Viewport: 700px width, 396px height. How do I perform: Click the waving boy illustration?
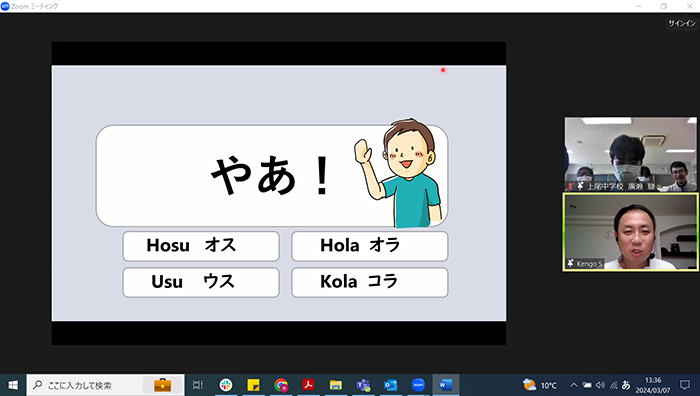click(x=399, y=173)
